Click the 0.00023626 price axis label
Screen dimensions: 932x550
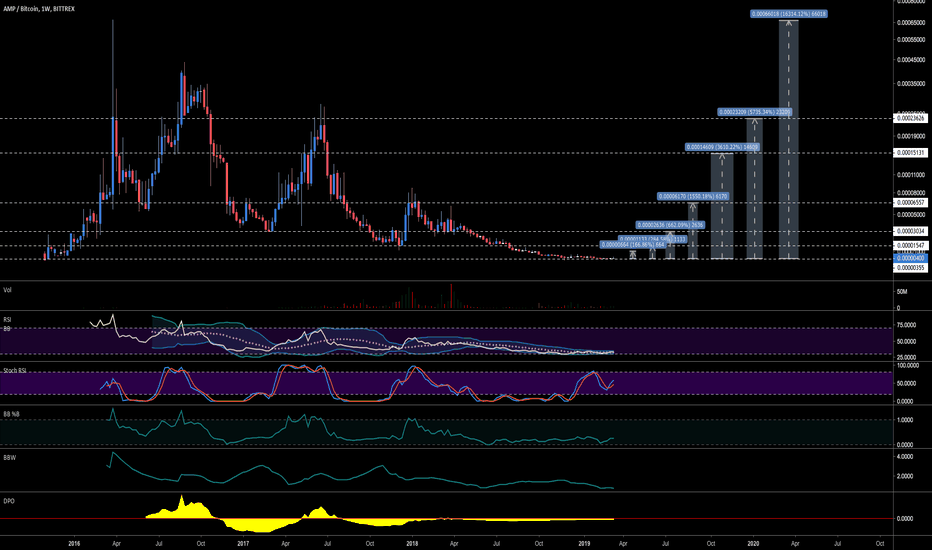[911, 118]
